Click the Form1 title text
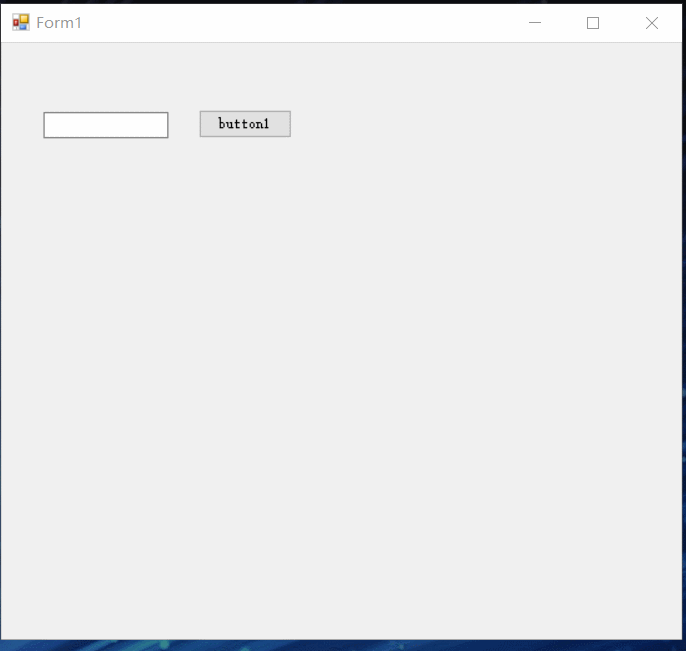686x651 pixels. point(59,22)
